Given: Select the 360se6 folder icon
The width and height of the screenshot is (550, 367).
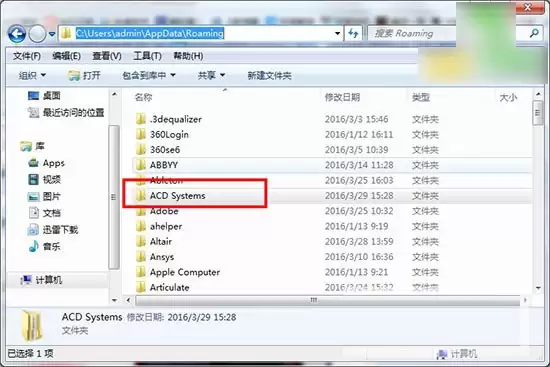Looking at the screenshot, I should click(141, 149).
